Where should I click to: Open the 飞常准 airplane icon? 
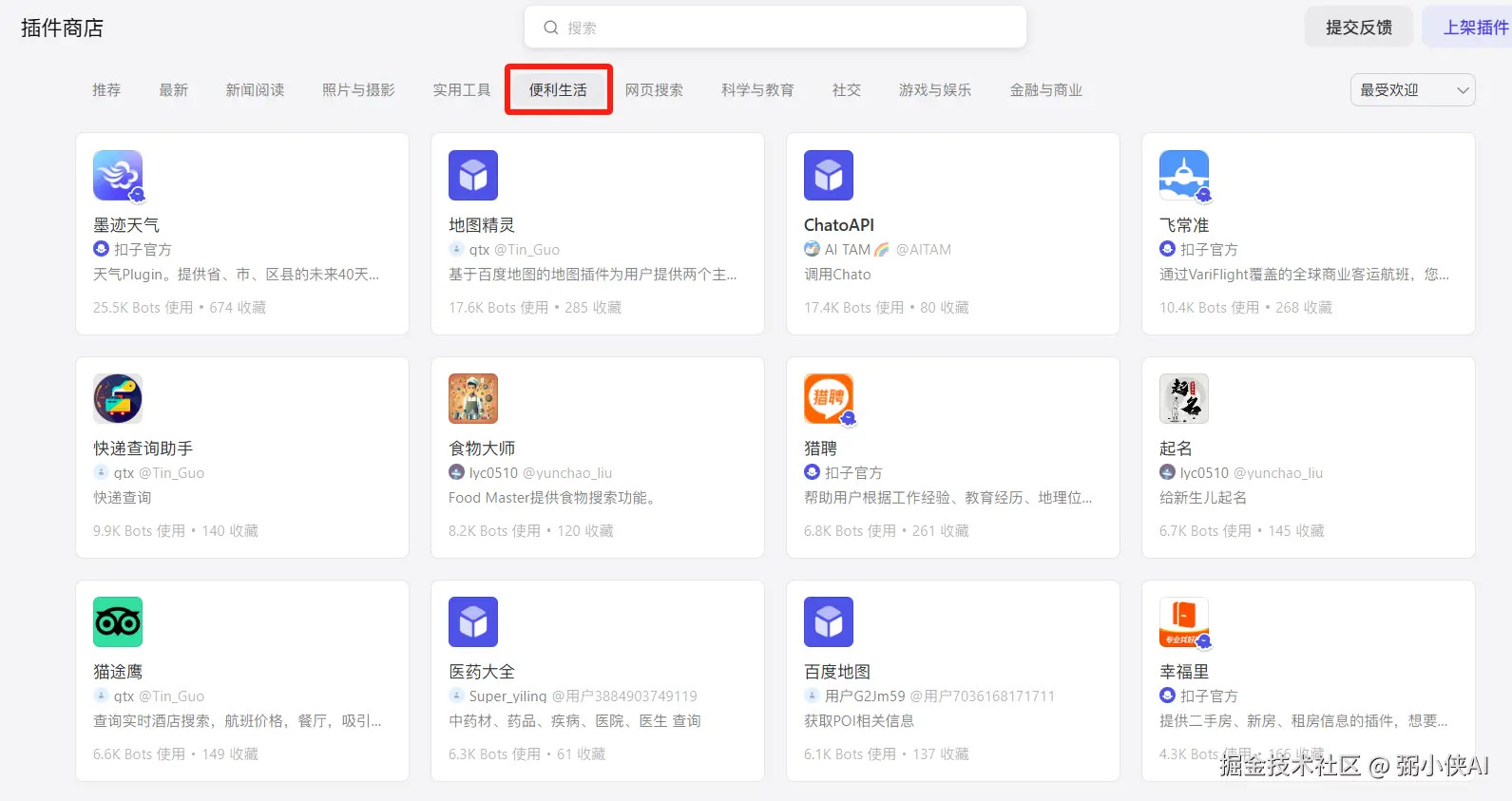coord(1184,175)
